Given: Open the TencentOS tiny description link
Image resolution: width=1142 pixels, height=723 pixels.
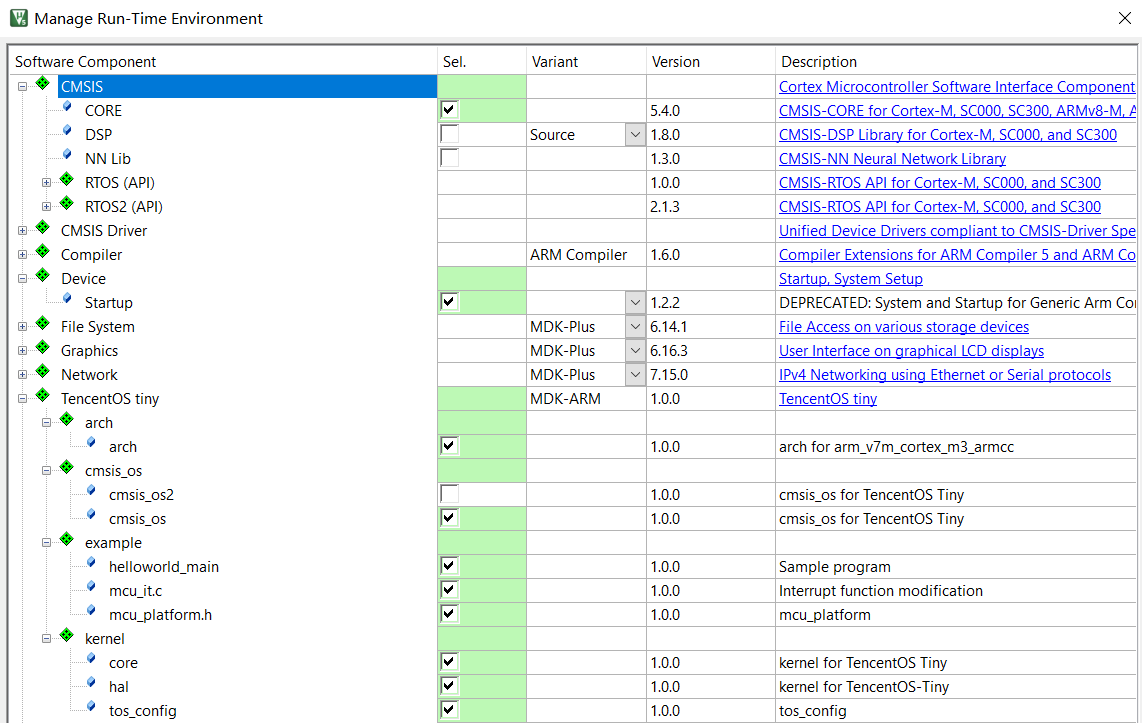Looking at the screenshot, I should [x=828, y=399].
